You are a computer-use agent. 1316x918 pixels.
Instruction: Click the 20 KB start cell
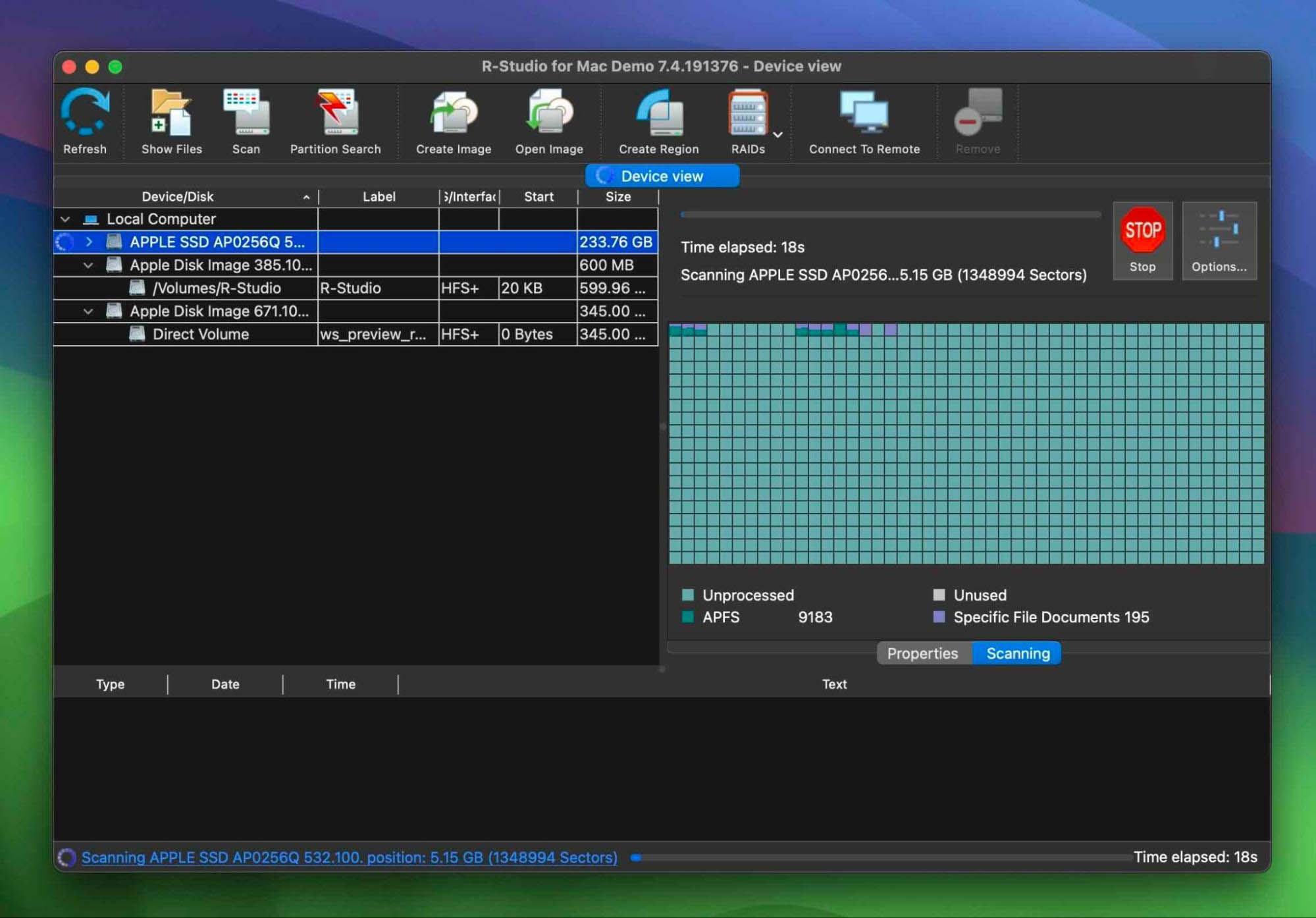(538, 288)
